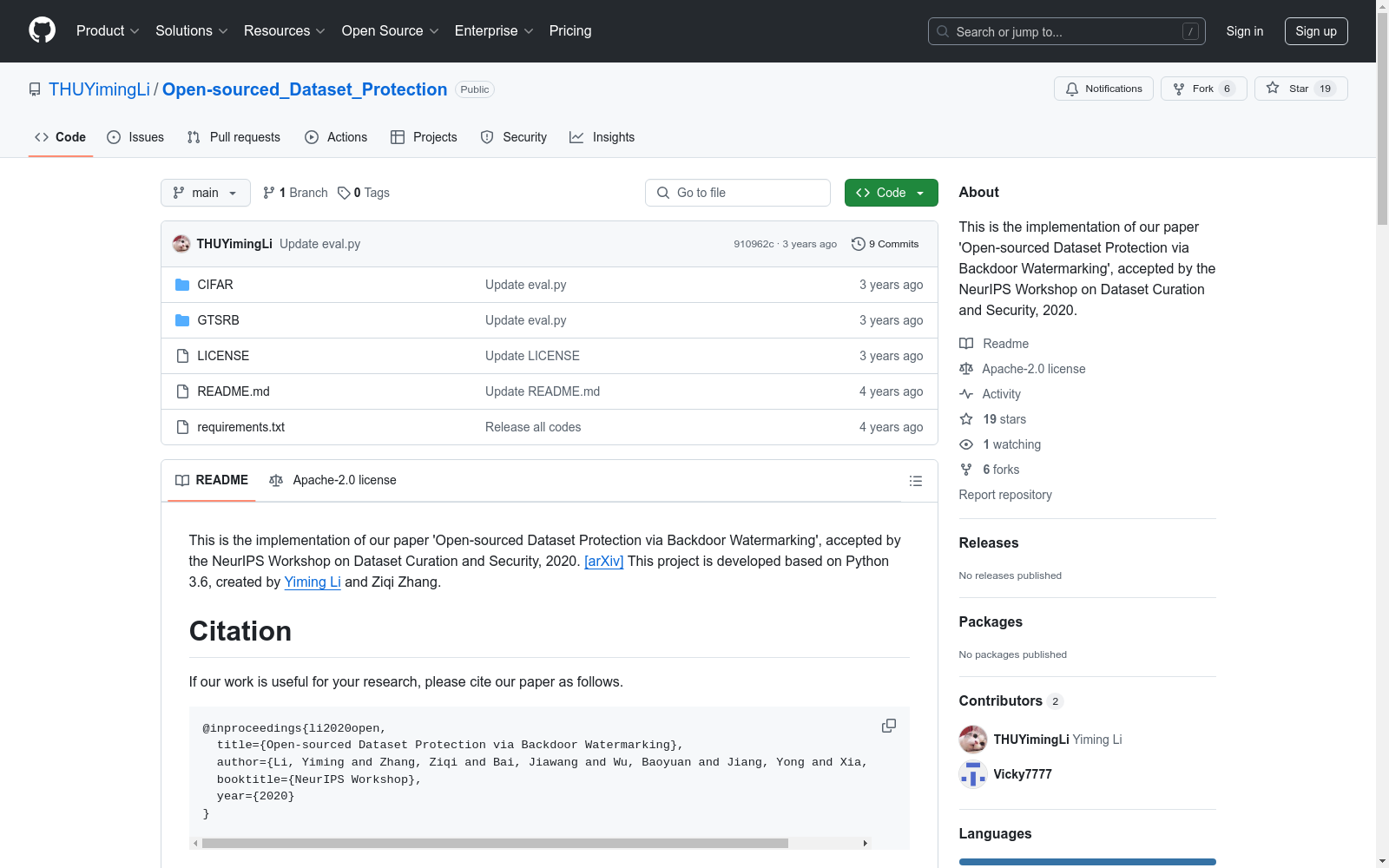This screenshot has height=868, width=1389.
Task: Click the book icon beside Readme
Action: 966,344
